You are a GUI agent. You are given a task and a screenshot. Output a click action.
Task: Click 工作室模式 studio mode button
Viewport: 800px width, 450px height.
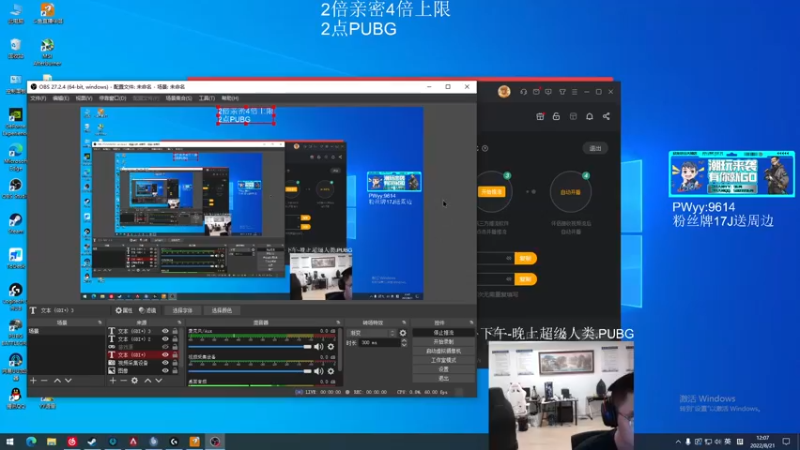click(443, 360)
